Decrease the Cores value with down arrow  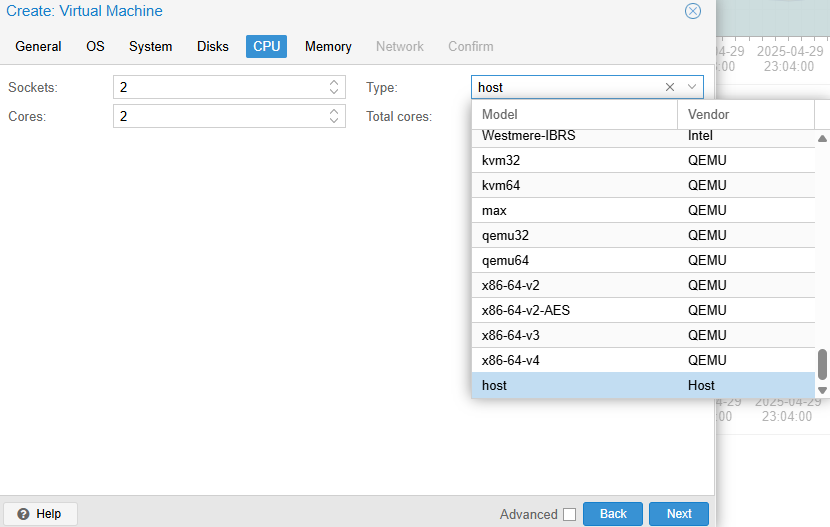click(335, 121)
